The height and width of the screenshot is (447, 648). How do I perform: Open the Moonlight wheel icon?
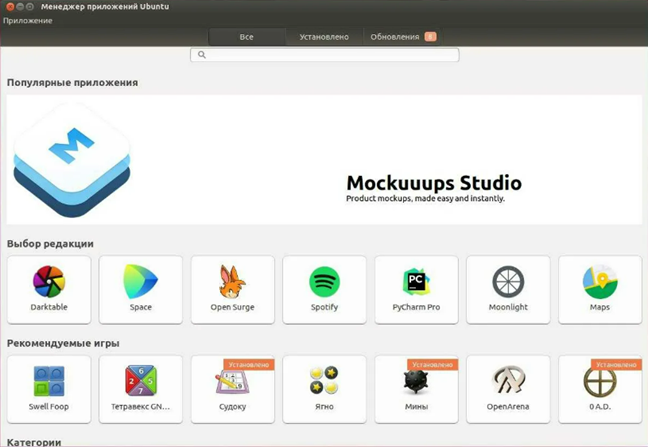508,281
